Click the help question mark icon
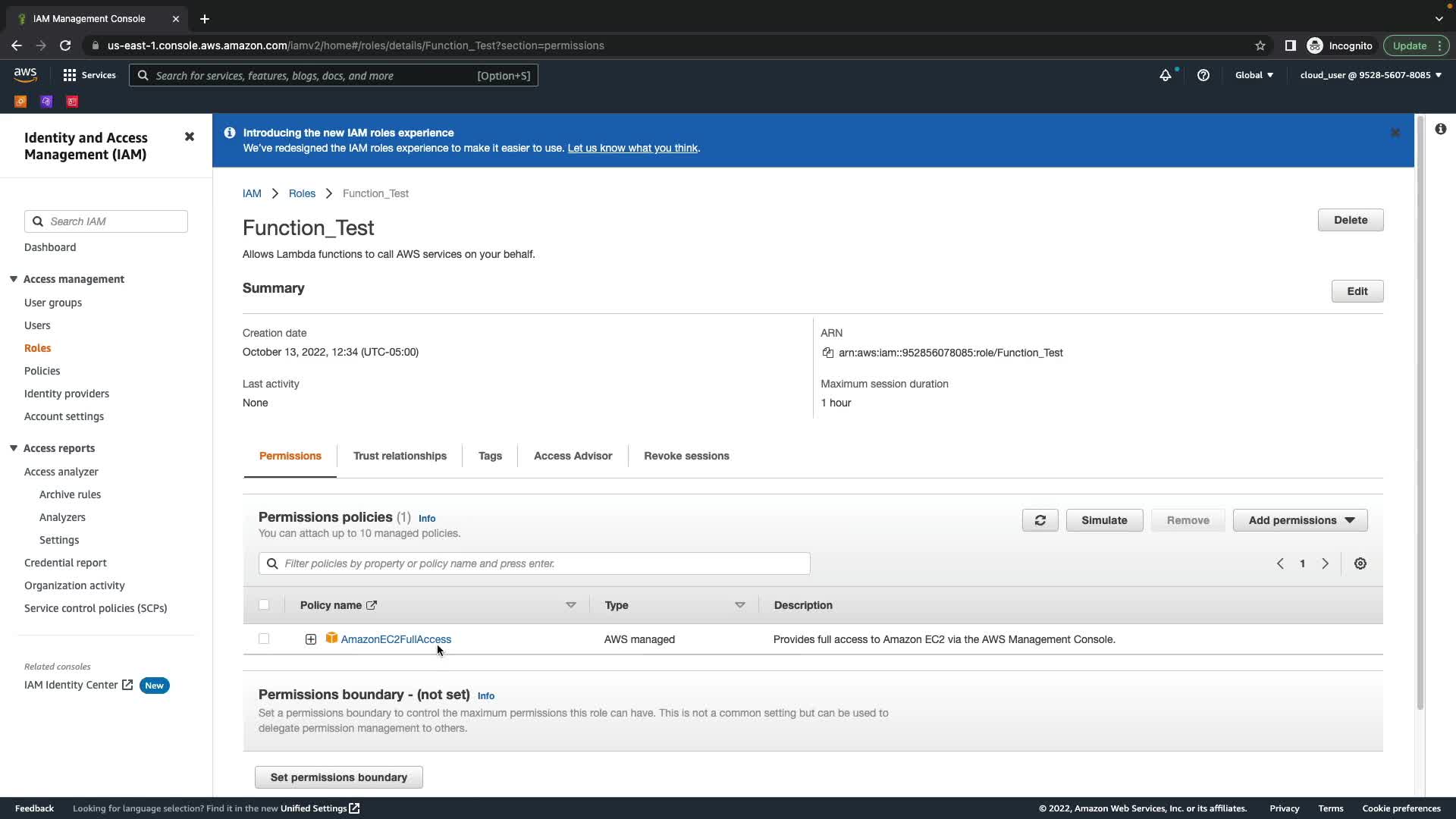The height and width of the screenshot is (819, 1456). 1203,75
